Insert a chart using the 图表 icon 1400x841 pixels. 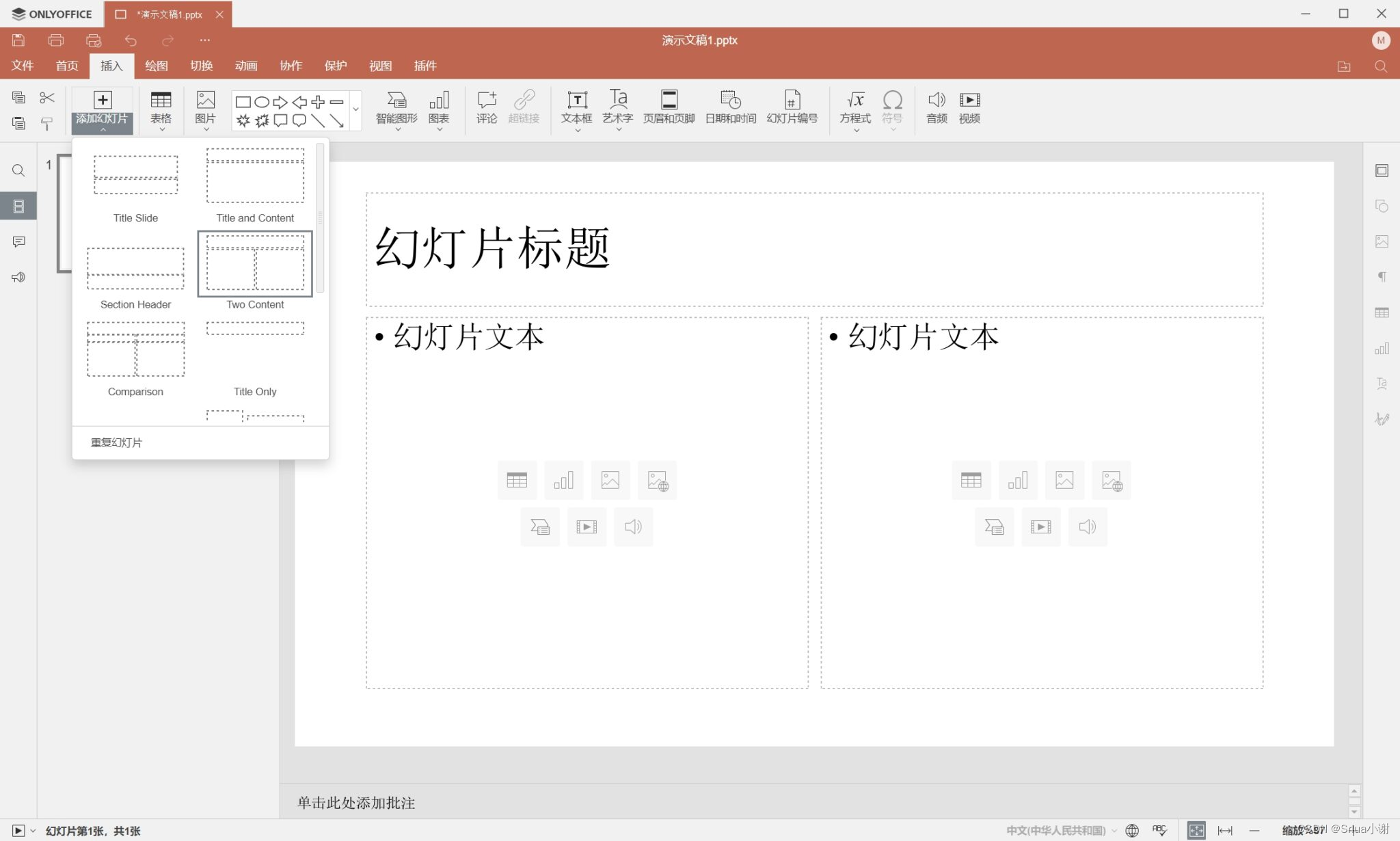pos(439,107)
